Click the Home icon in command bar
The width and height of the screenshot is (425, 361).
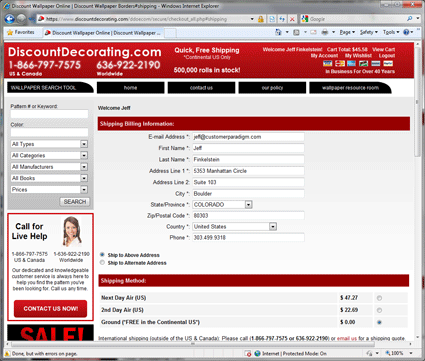point(278,32)
